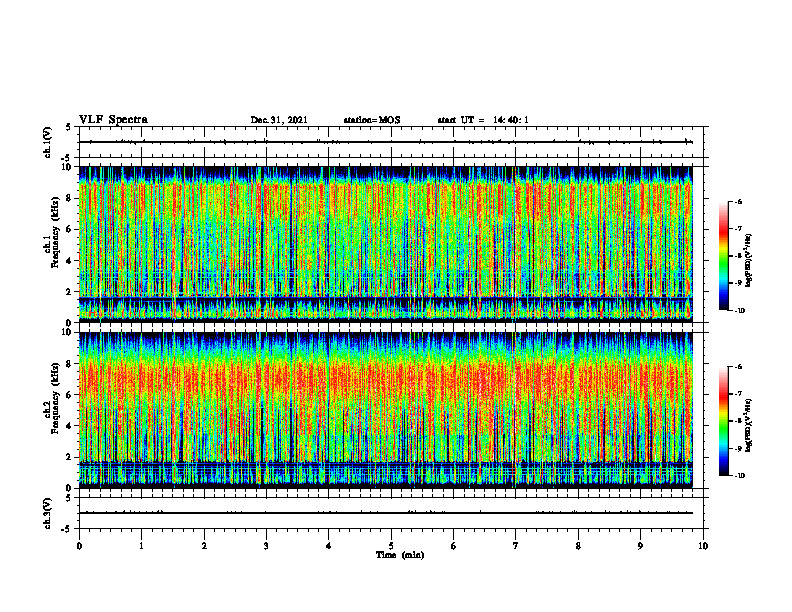Click the "VLF Spectra" plot title
This screenshot has width=792, height=612.
(113, 120)
